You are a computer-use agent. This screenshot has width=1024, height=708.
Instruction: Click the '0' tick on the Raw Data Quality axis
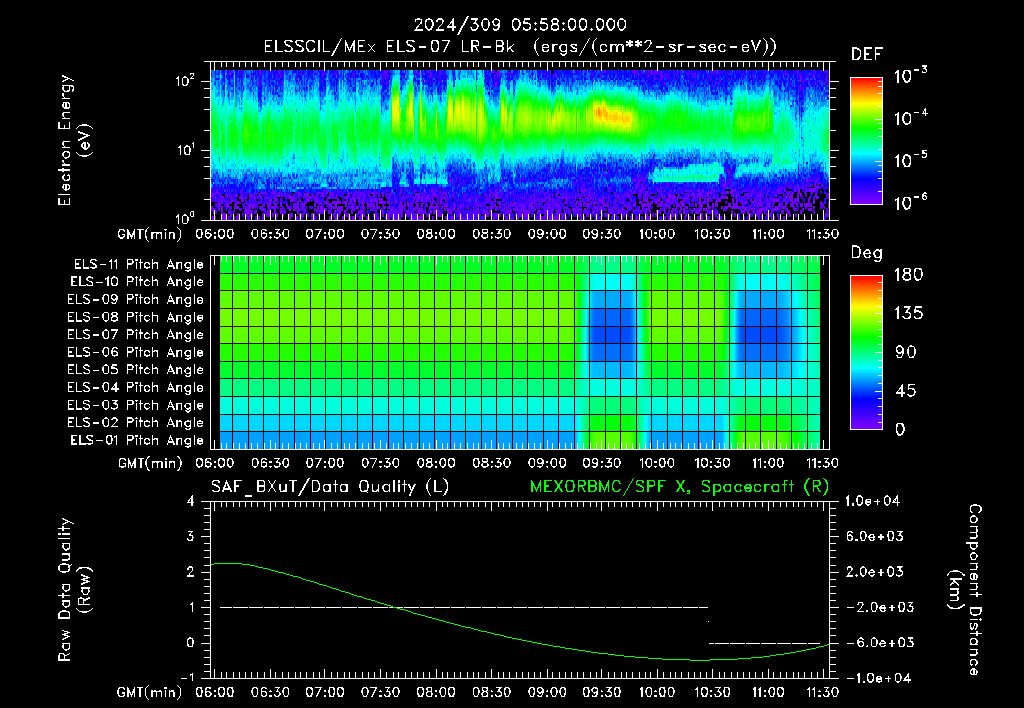pyautogui.click(x=191, y=643)
